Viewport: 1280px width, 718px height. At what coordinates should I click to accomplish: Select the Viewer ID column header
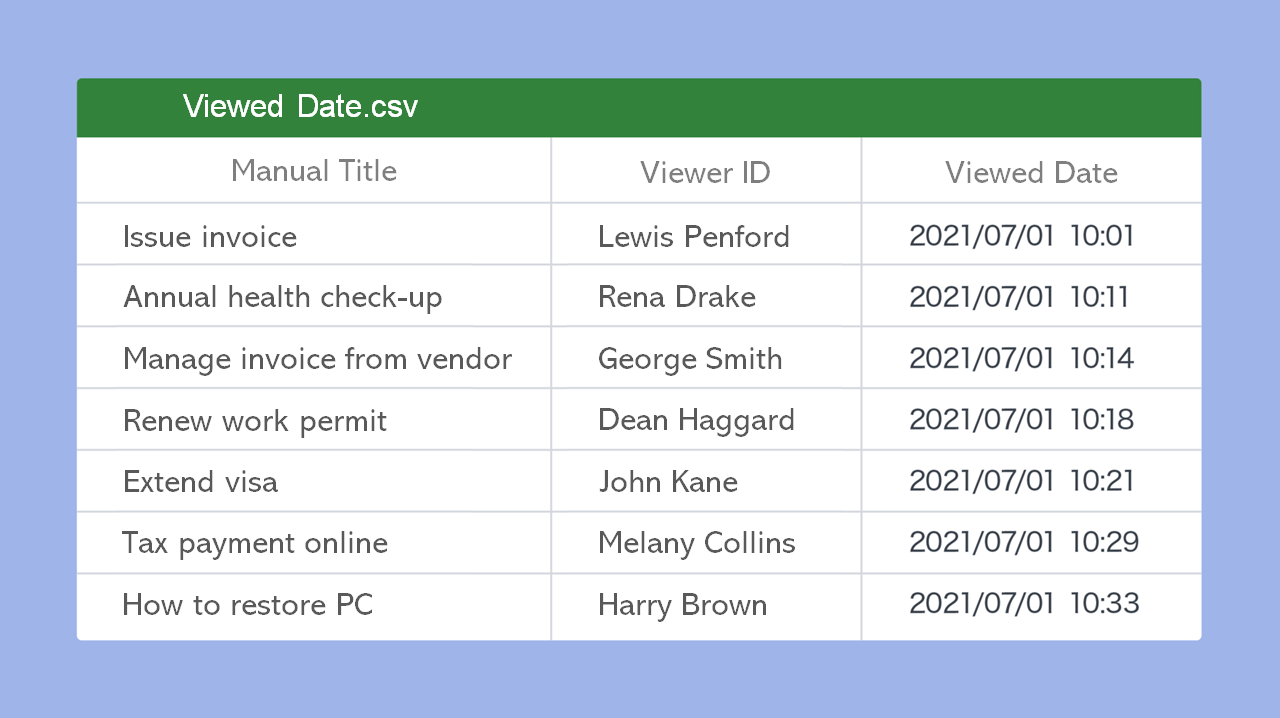click(x=705, y=172)
